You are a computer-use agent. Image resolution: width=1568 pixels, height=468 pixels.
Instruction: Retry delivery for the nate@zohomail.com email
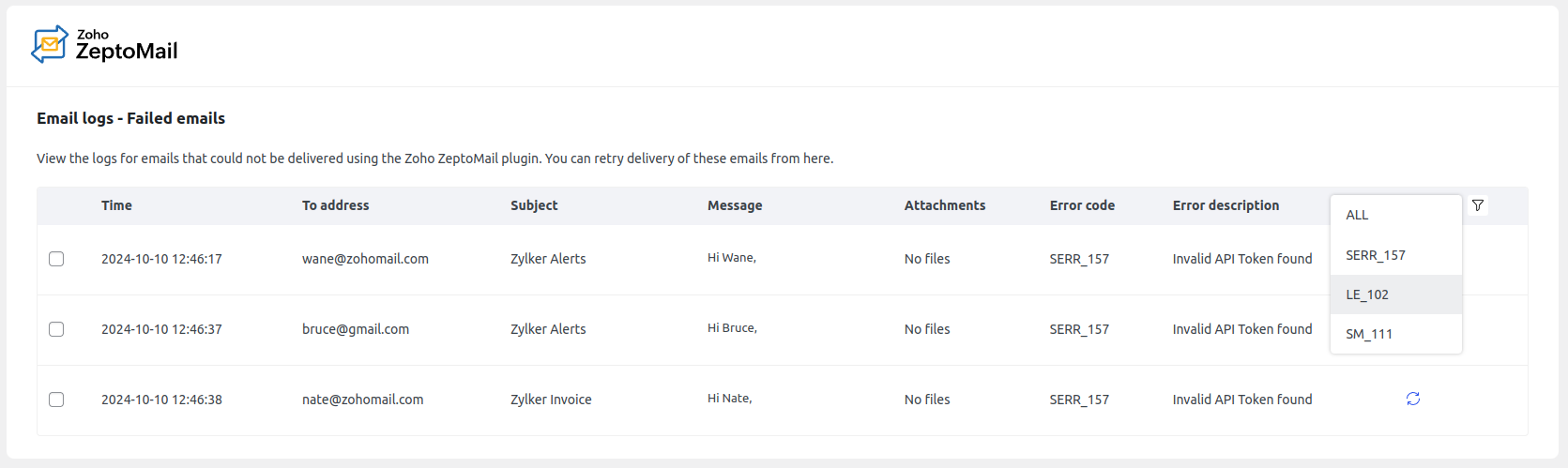tap(1413, 399)
